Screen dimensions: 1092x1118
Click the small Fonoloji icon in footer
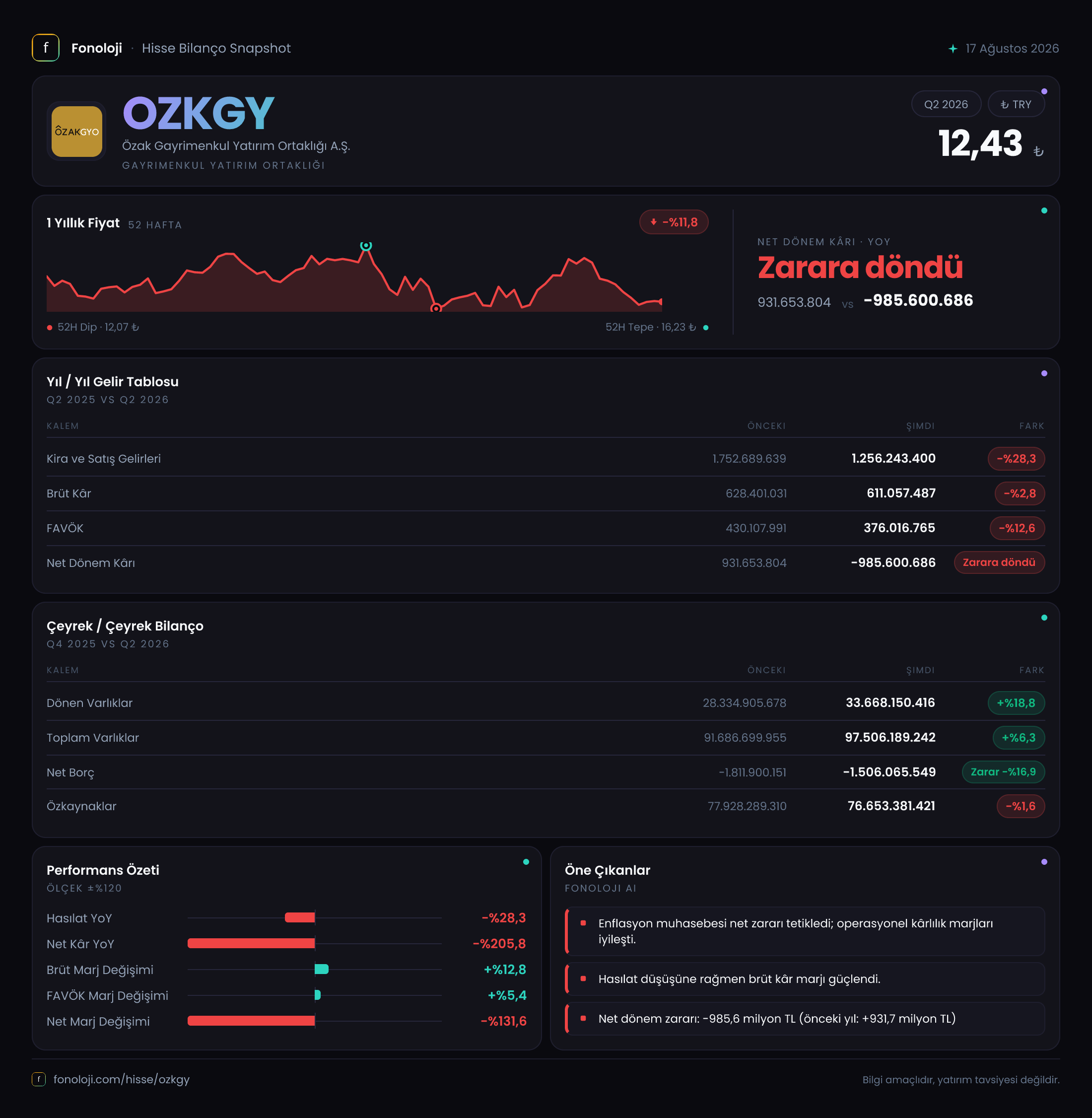pyautogui.click(x=38, y=1079)
